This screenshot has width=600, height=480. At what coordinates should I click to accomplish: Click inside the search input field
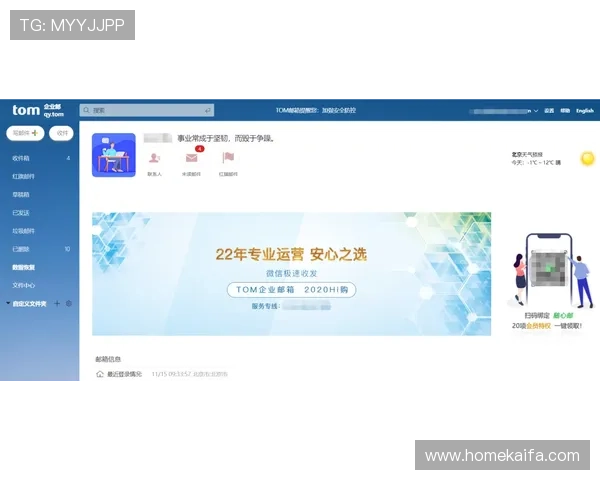[147, 110]
